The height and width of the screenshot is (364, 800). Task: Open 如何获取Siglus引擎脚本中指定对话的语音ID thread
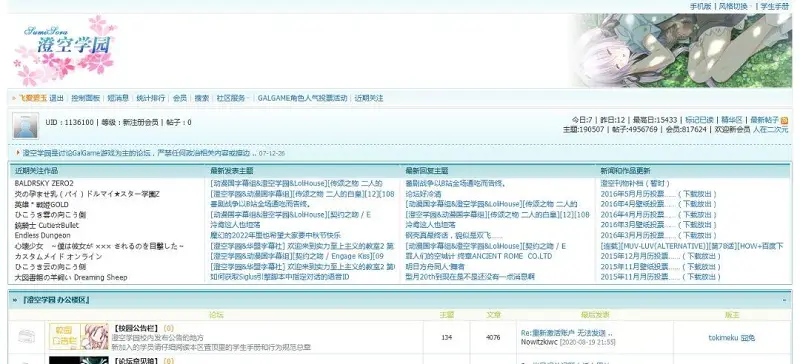coord(280,277)
